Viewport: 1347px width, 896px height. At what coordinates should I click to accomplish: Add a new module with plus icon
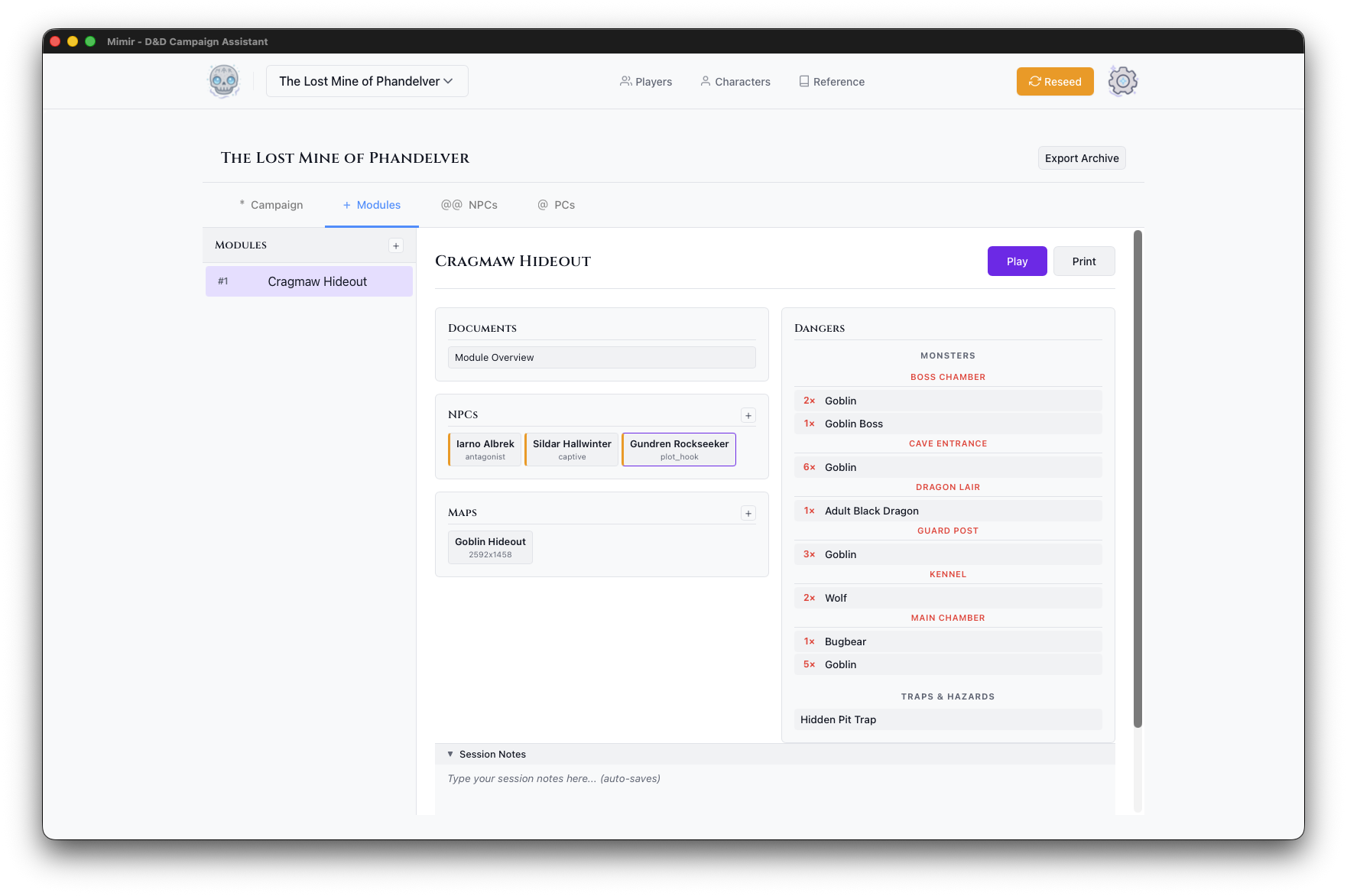click(396, 245)
